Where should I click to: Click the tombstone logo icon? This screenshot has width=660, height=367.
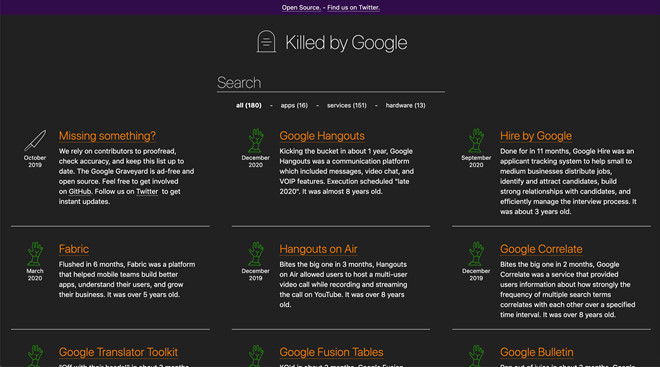[x=266, y=42]
